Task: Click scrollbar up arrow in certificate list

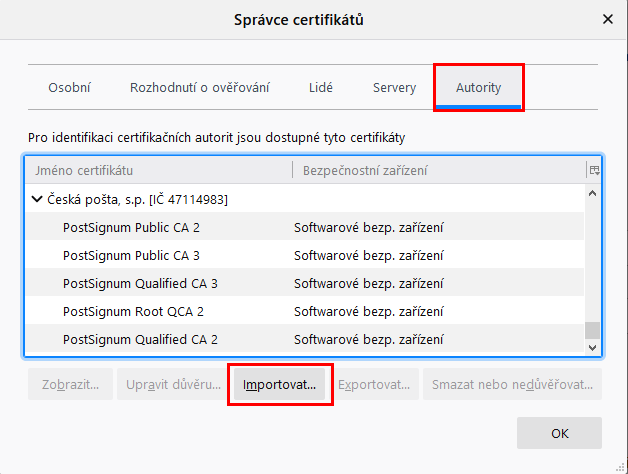Action: tap(593, 193)
